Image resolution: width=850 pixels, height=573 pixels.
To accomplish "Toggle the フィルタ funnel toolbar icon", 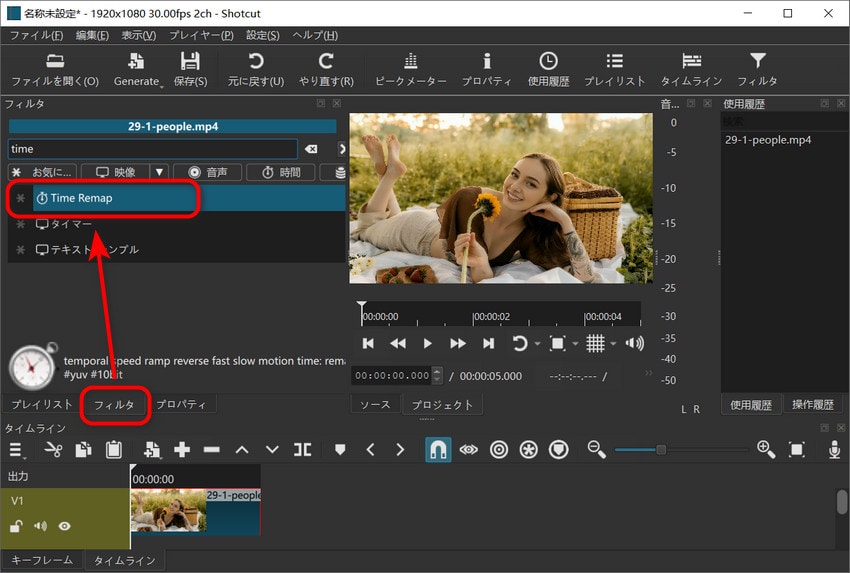I will click(x=757, y=69).
